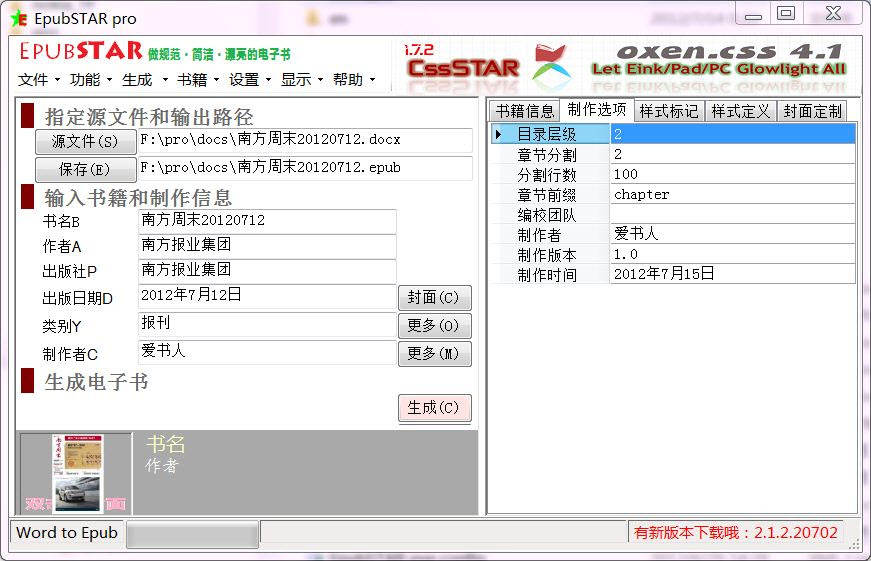Click the Word to Epub status label

coord(67,532)
